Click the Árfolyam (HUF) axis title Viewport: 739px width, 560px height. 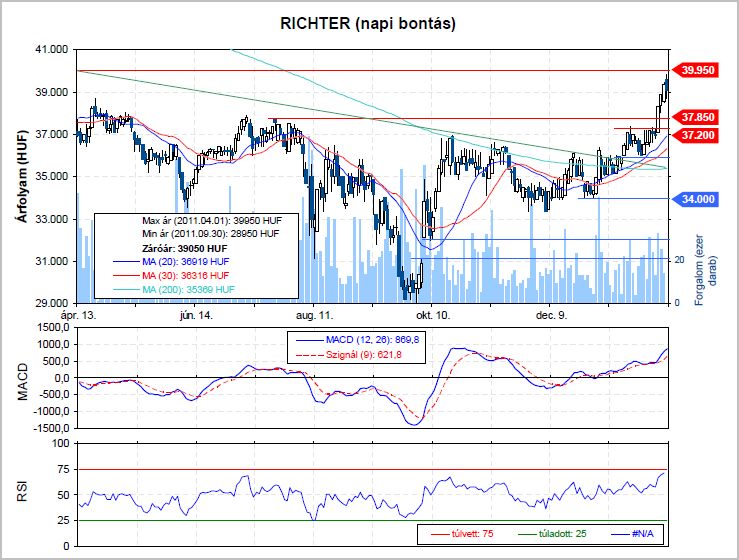tap(22, 176)
